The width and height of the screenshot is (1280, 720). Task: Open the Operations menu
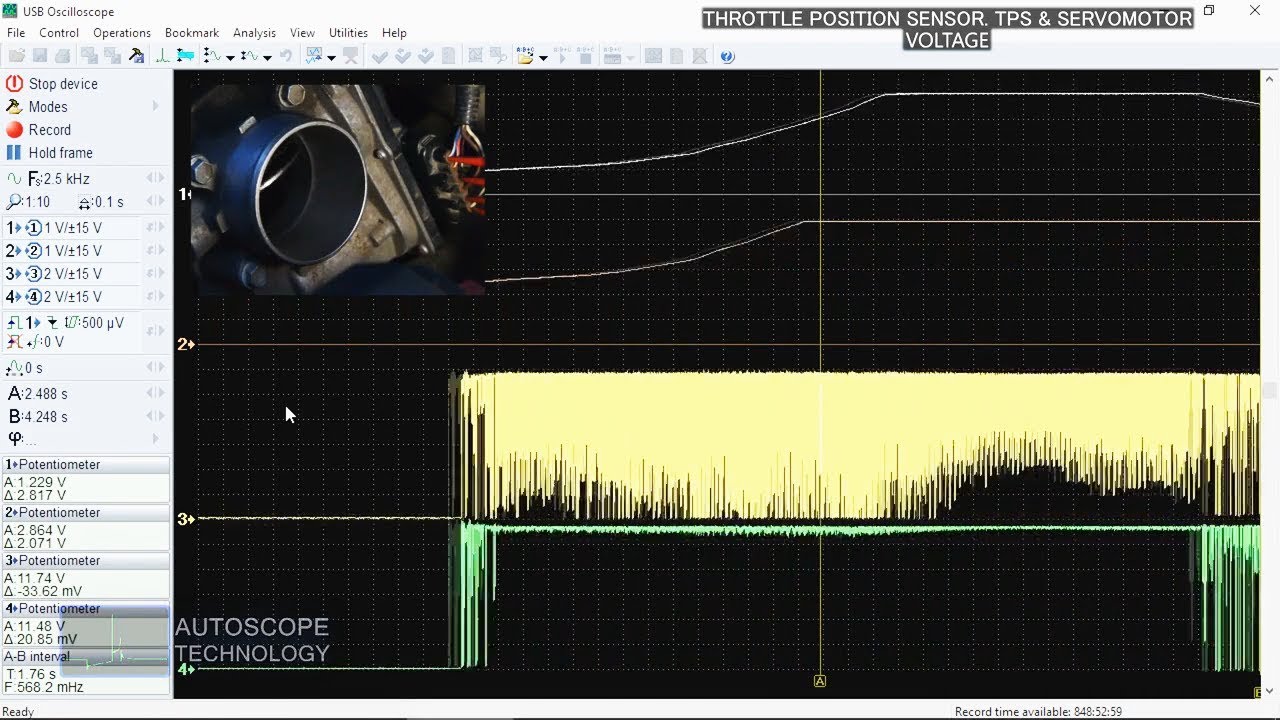point(122,33)
